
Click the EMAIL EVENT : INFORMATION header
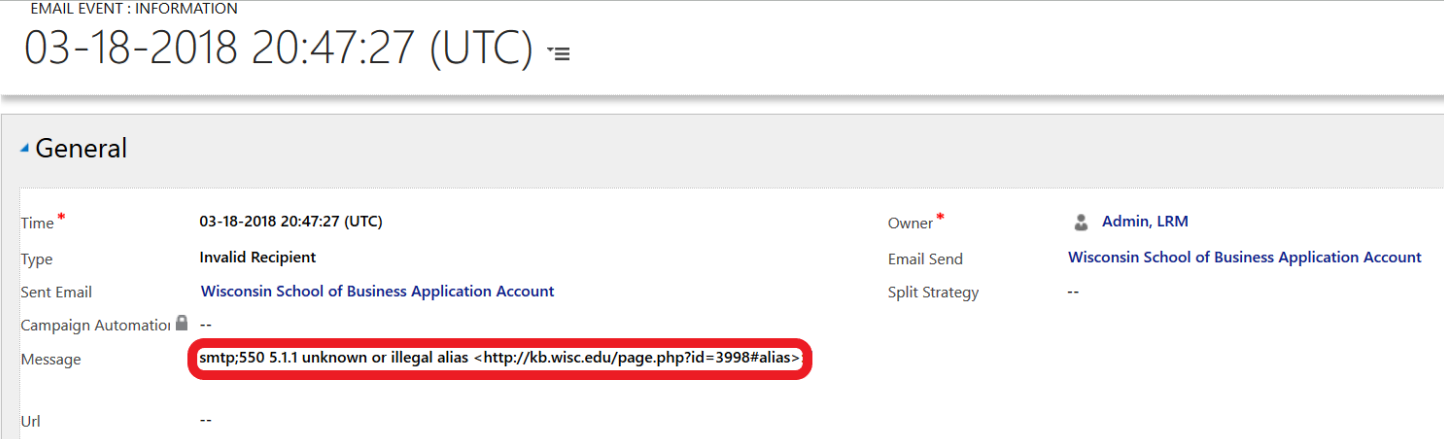point(134,9)
